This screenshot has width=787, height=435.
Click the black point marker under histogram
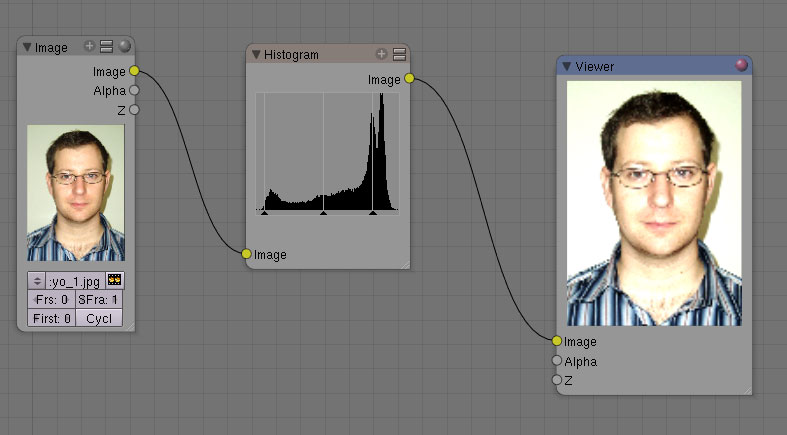tap(265, 213)
